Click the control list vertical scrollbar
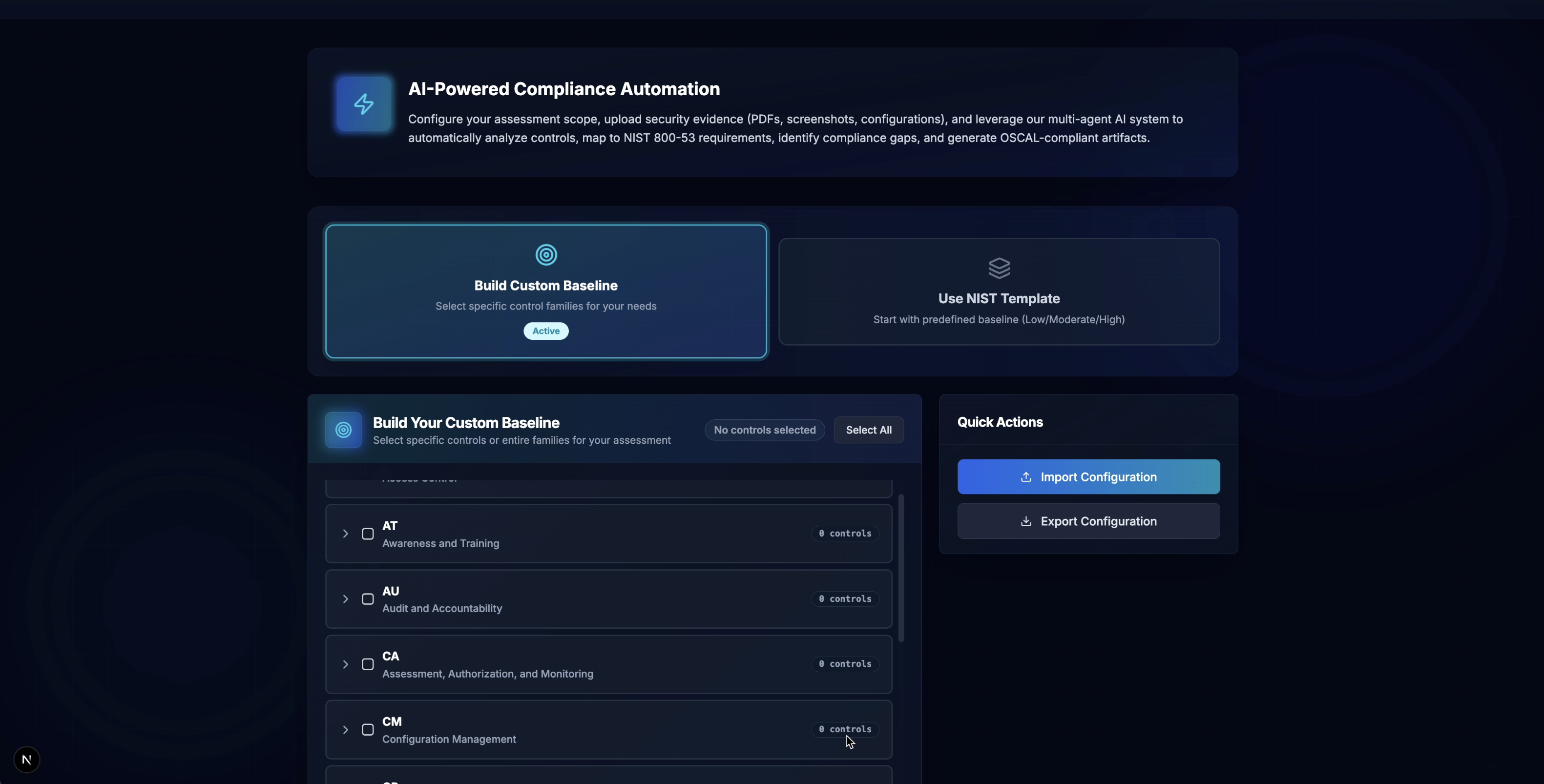The height and width of the screenshot is (784, 1544). [x=900, y=567]
